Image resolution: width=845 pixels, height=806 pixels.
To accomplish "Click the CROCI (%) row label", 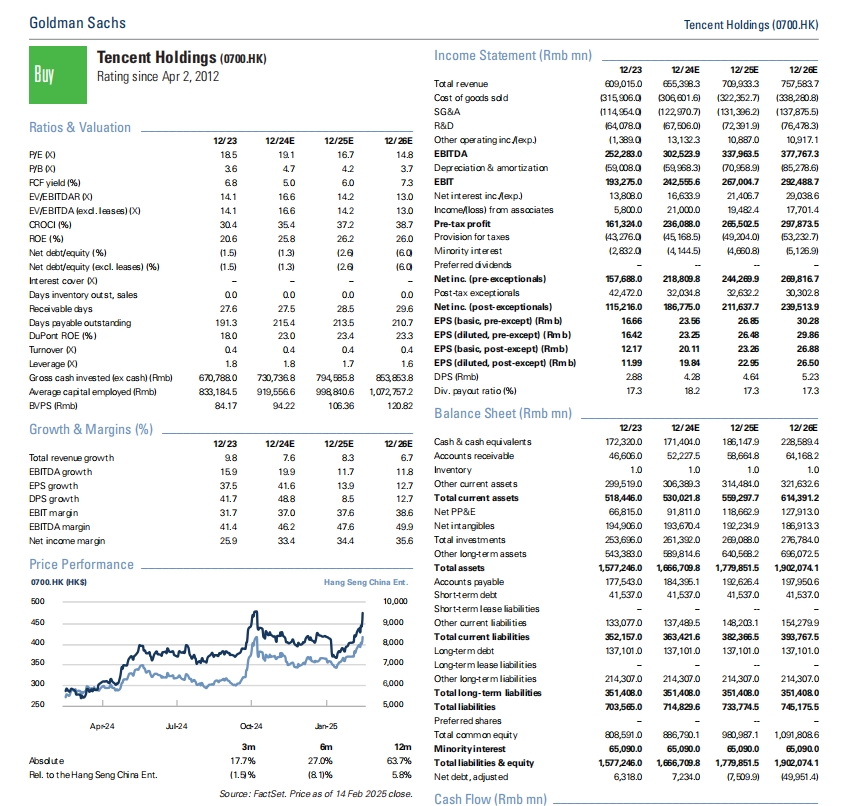I will (50, 225).
